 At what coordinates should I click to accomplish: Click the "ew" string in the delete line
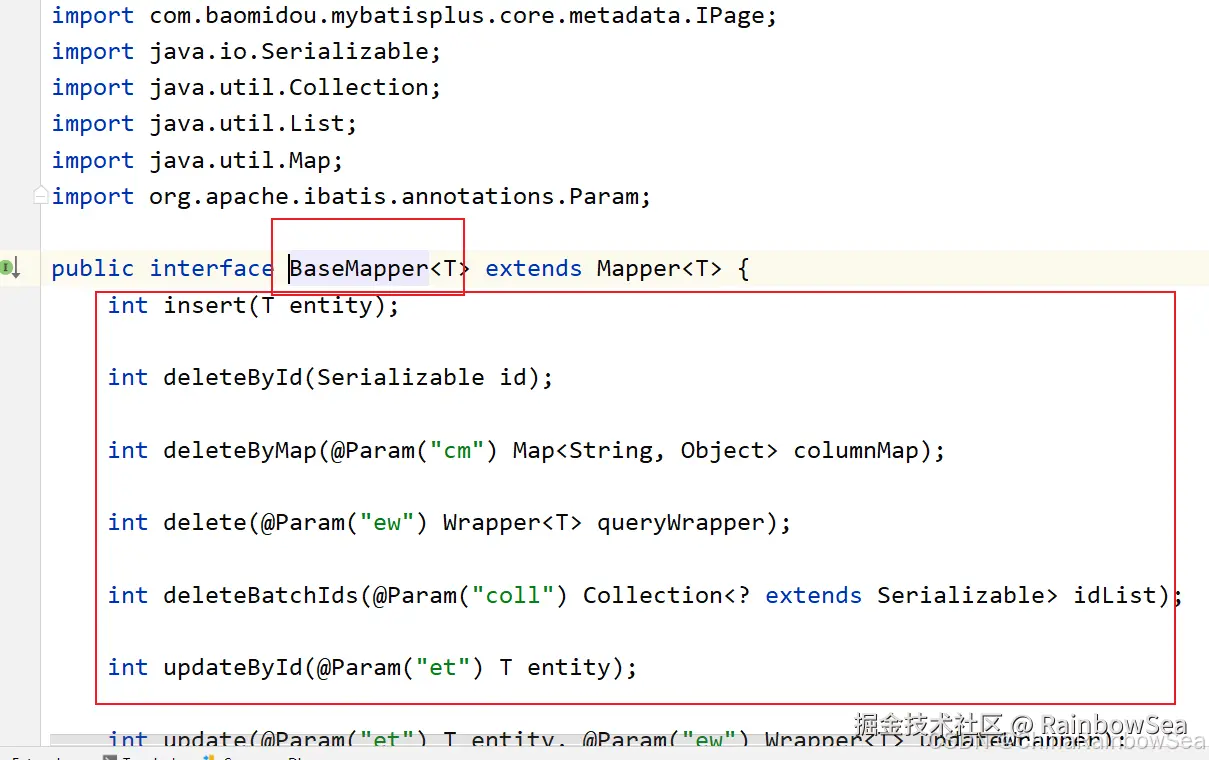coord(387,522)
